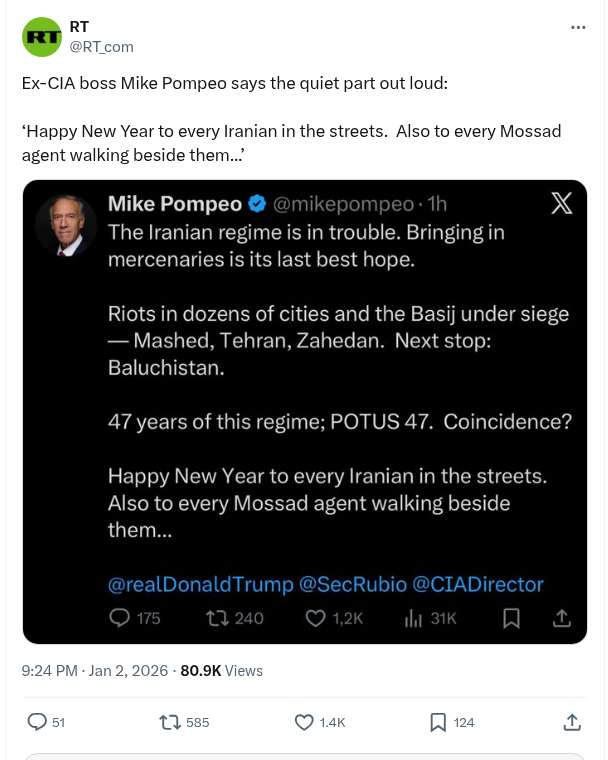Bookmark RT's post with the bookmark icon
The height and width of the screenshot is (760, 608).
pyautogui.click(x=438, y=722)
